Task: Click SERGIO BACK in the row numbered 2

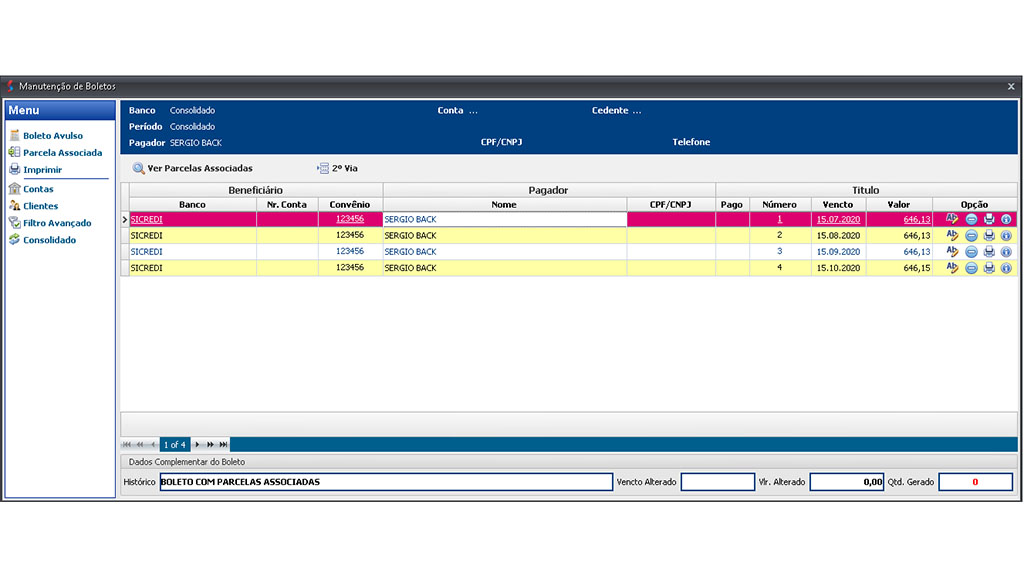Action: 410,236
